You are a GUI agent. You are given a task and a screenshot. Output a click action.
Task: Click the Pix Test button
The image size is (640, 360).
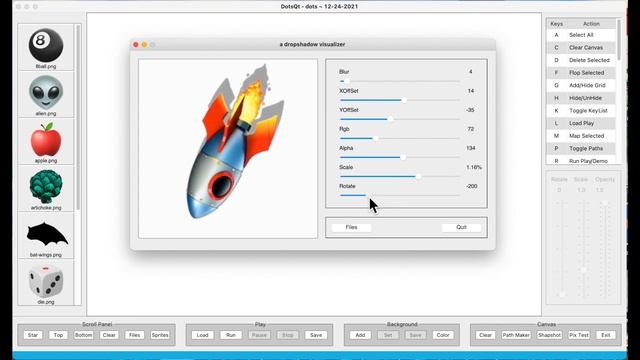click(x=579, y=335)
